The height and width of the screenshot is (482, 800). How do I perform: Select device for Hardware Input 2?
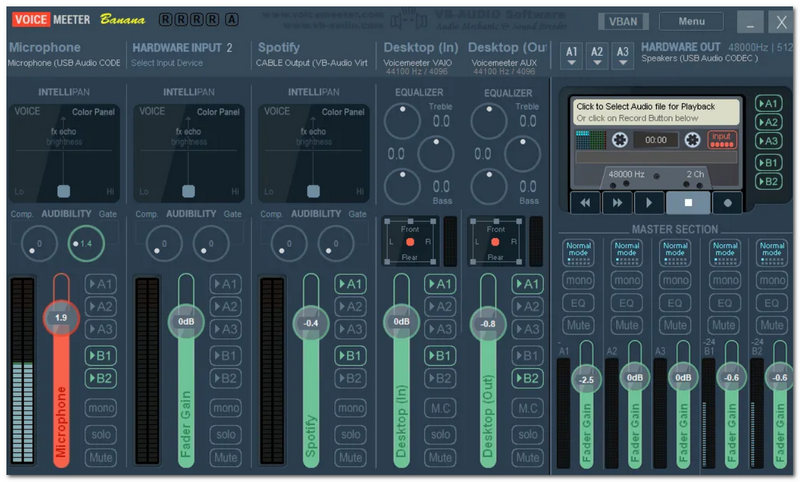point(167,63)
